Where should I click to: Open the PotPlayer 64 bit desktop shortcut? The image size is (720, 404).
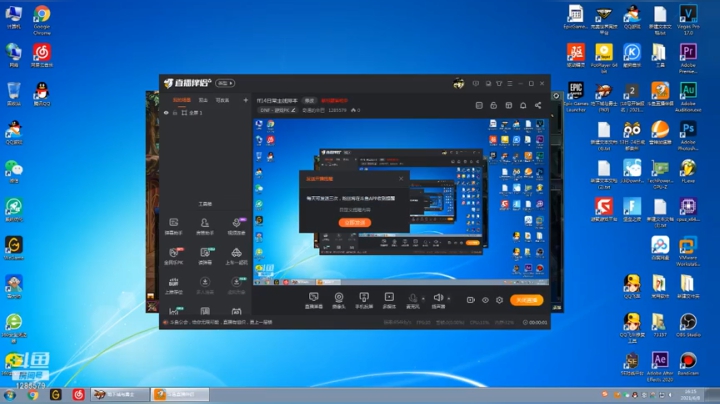pyautogui.click(x=604, y=58)
